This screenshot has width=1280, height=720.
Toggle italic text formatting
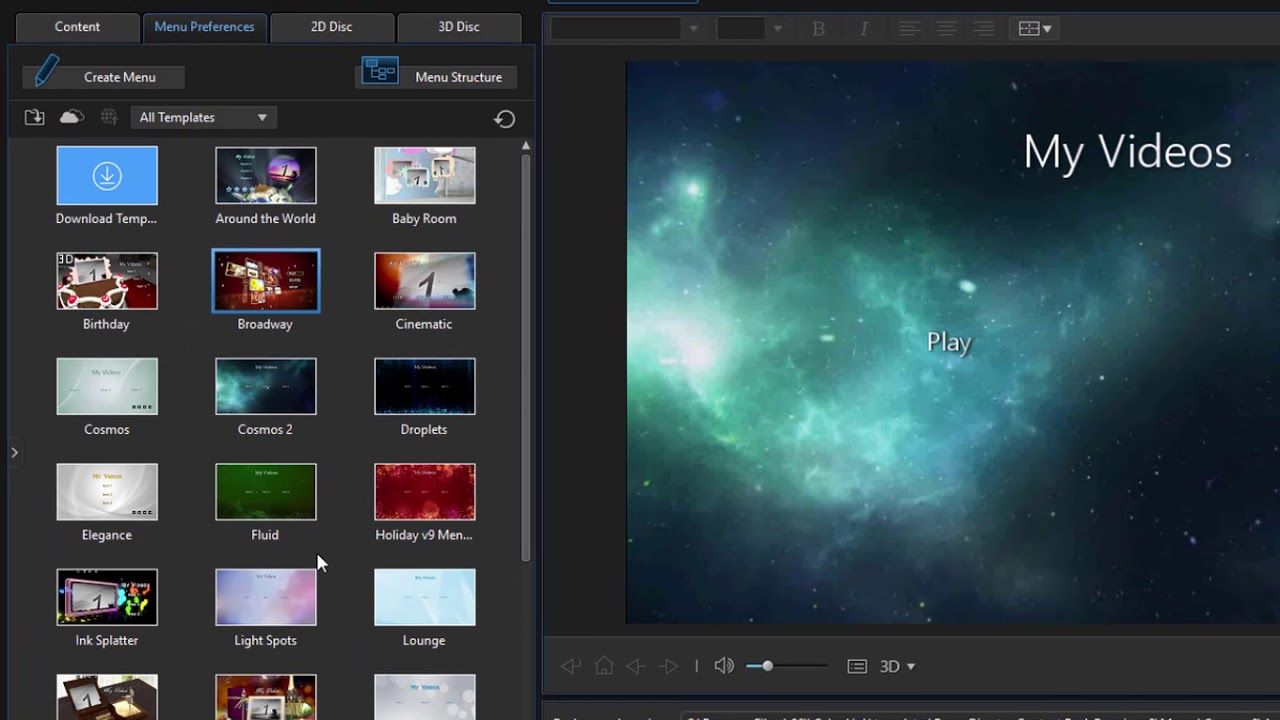click(x=864, y=29)
